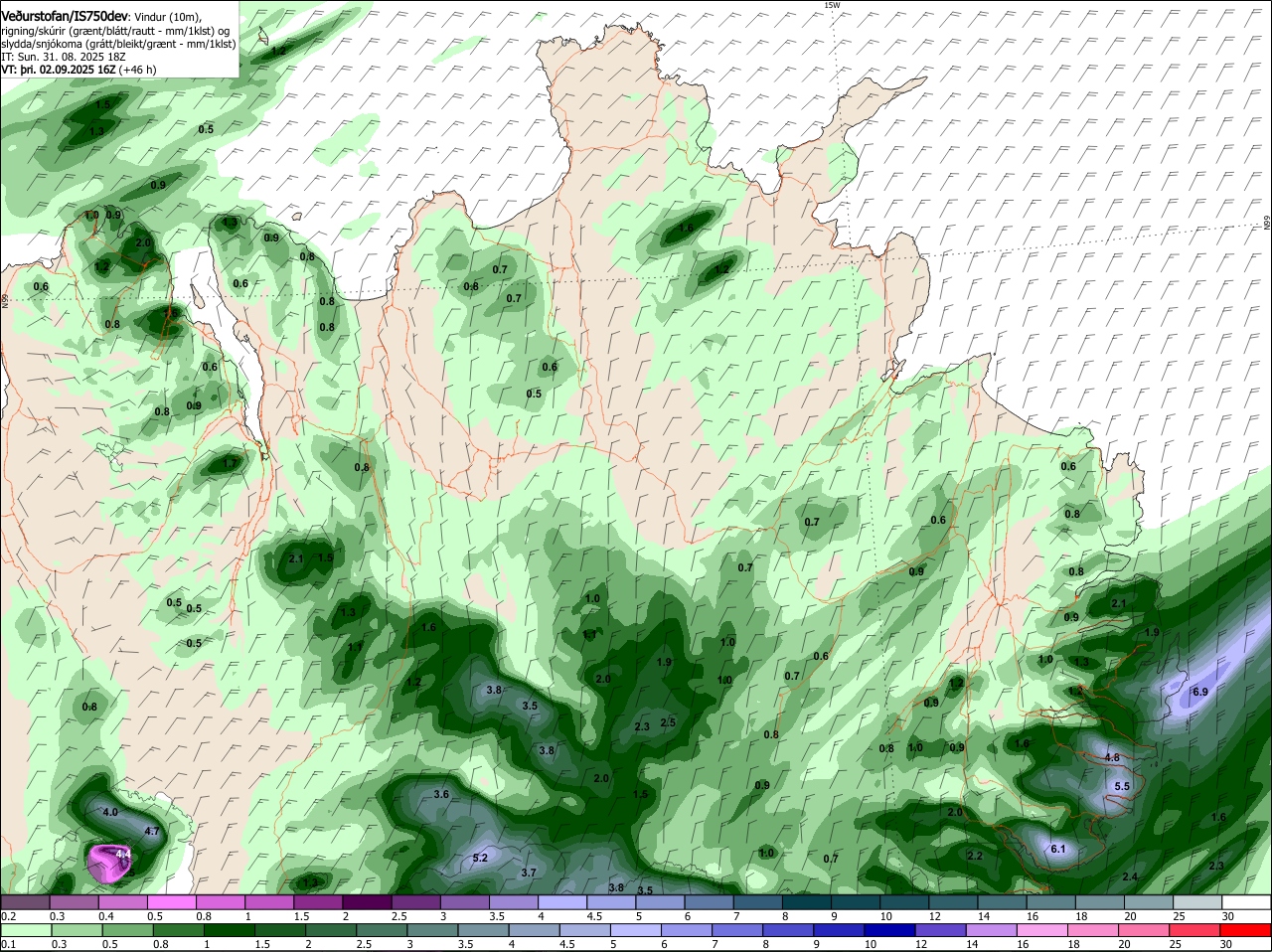Select the 5.5 precipitation value on the map
1272x952 pixels.
pos(1123,786)
